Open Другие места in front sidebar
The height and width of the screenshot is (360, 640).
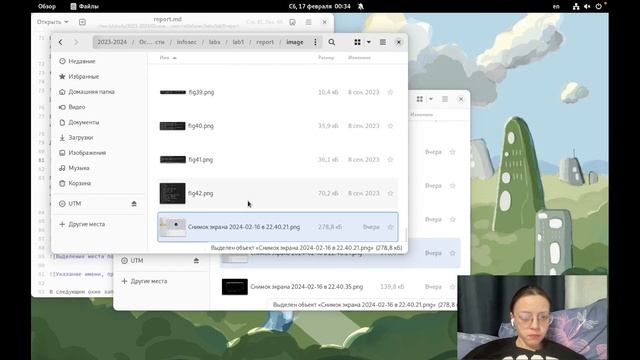coord(99,224)
